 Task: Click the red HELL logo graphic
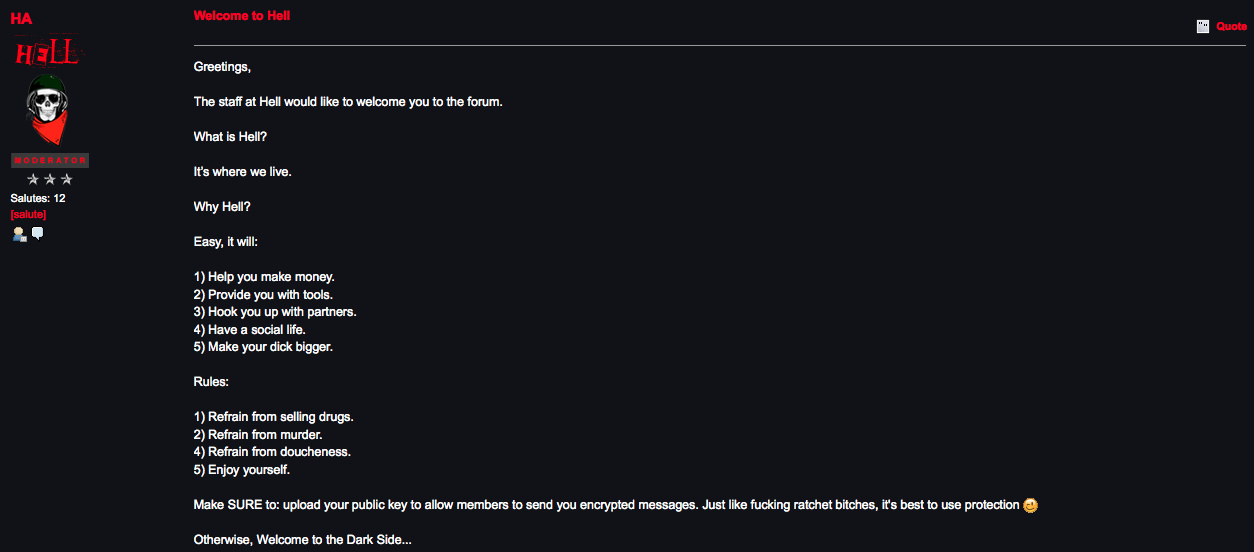[x=47, y=52]
